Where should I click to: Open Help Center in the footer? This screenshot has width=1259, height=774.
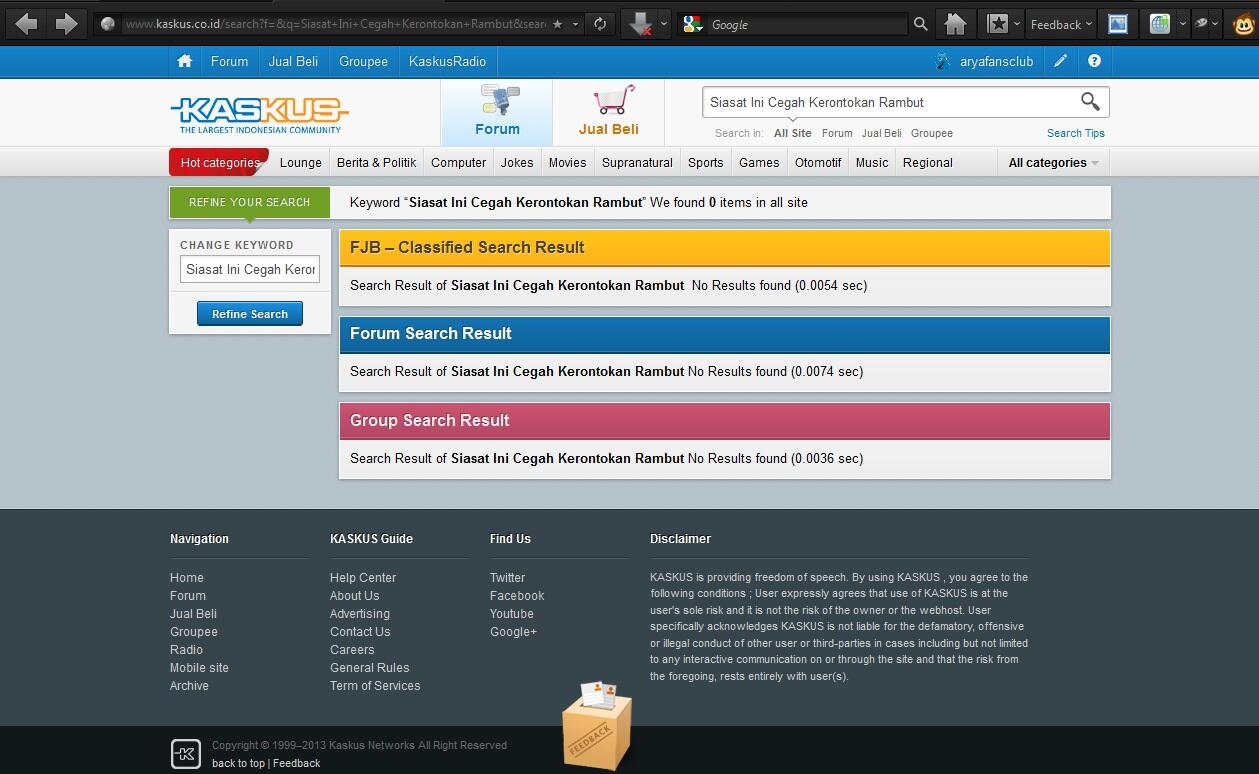[363, 577]
